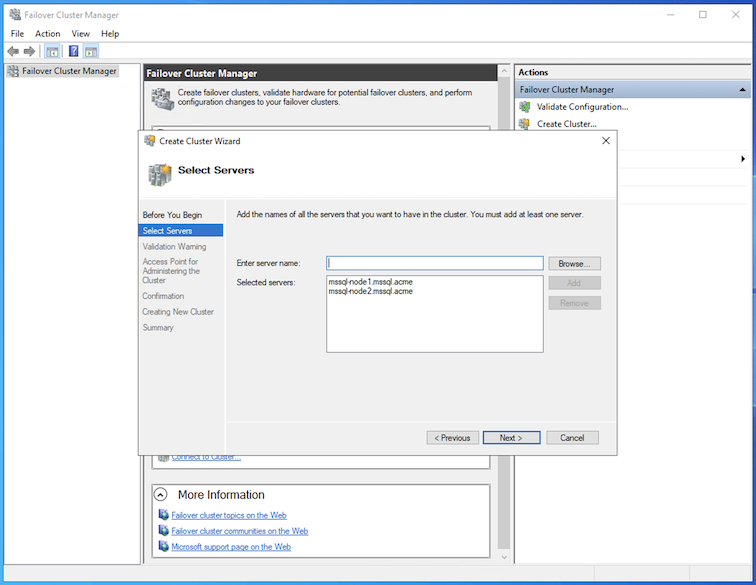Close the Create Cluster Wizard dialog
Viewport: 756px width, 585px height.
[606, 141]
